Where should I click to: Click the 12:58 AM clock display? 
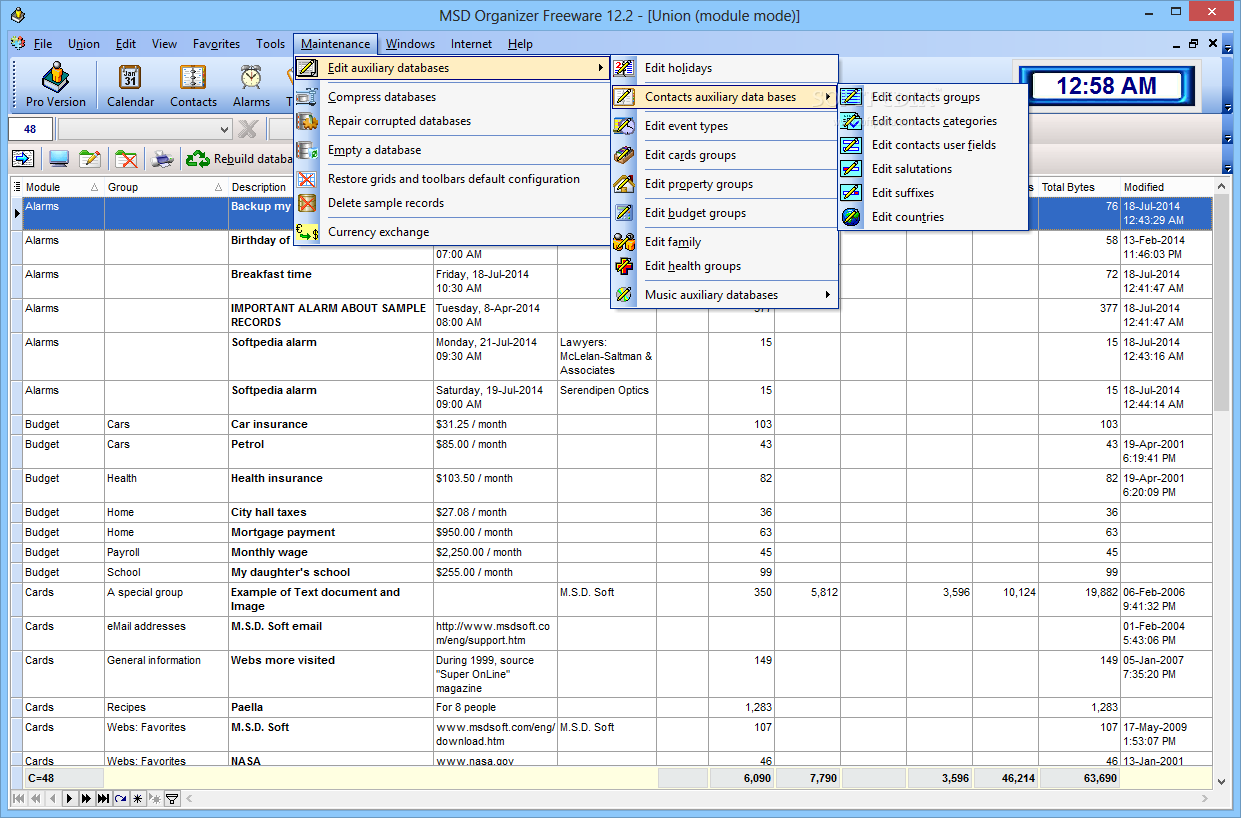pyautogui.click(x=1105, y=87)
